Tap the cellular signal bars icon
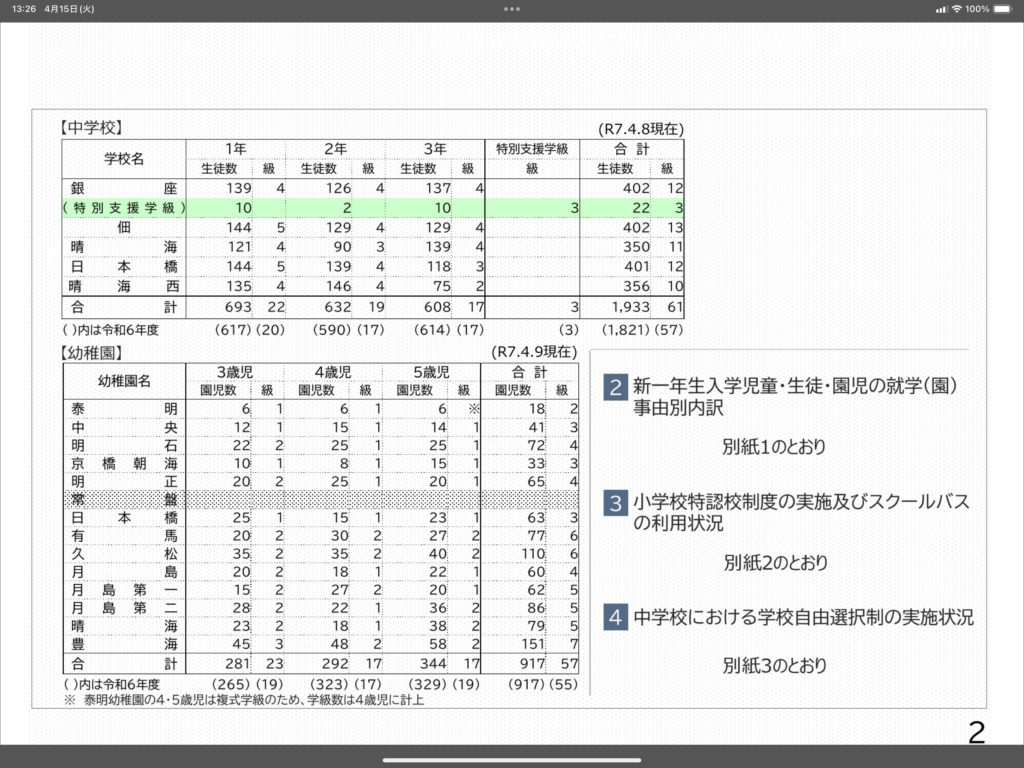The height and width of the screenshot is (768, 1024). (x=942, y=9)
